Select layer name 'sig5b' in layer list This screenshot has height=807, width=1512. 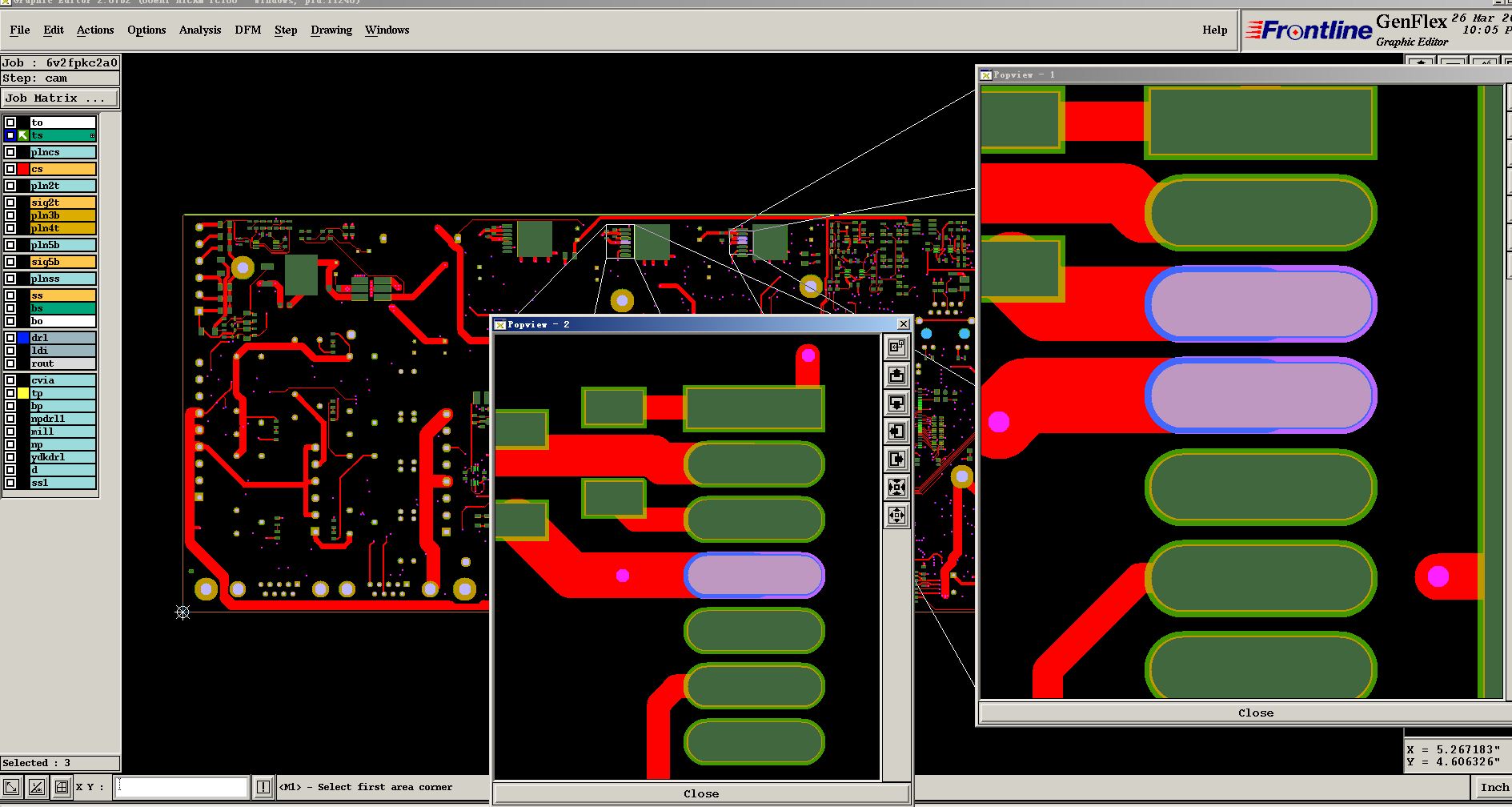point(63,262)
